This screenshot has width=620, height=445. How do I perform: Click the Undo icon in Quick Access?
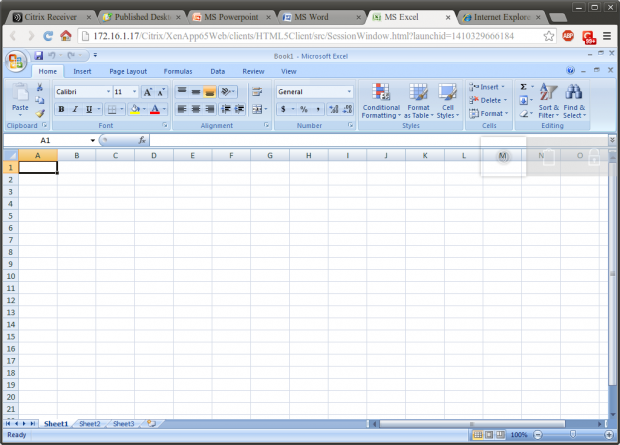pyautogui.click(x=51, y=56)
